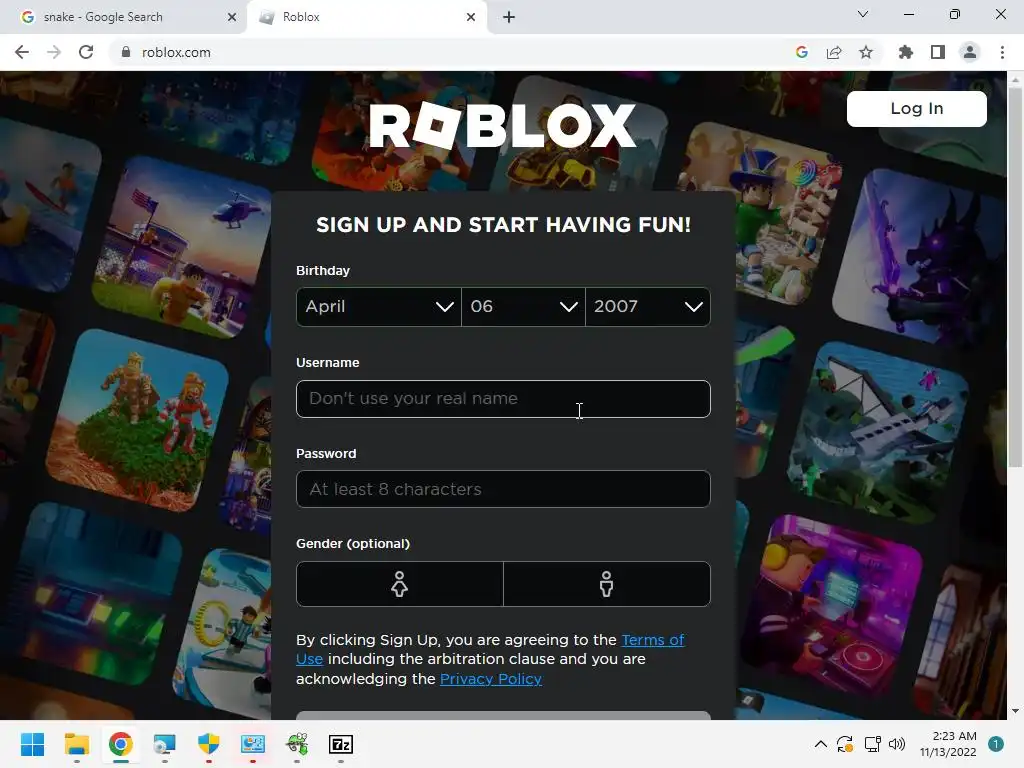Click the page vertical scrollbar
Viewport: 1024px width, 768px height.
(1015, 278)
